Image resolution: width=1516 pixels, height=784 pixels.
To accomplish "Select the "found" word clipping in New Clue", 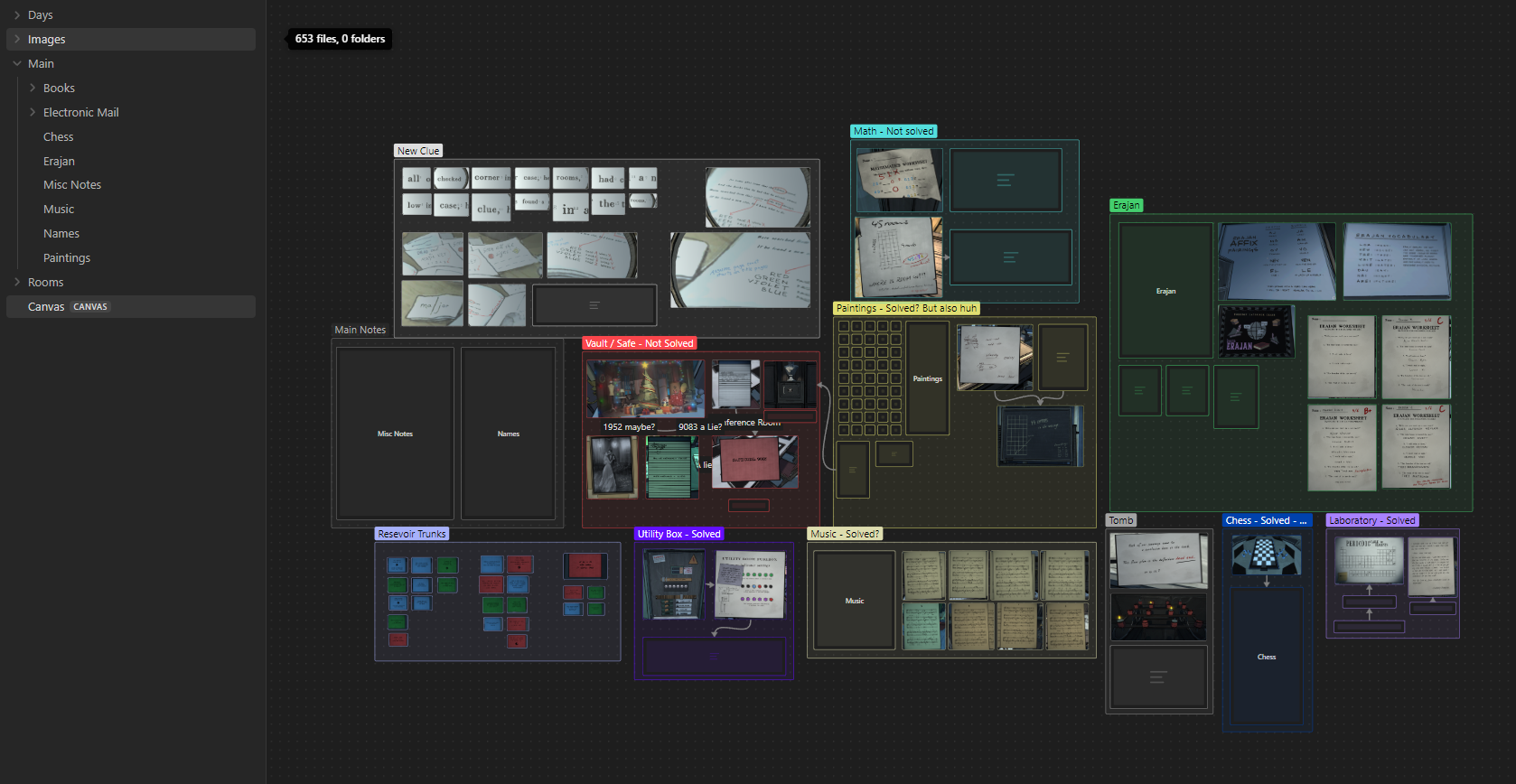I will click(x=531, y=202).
